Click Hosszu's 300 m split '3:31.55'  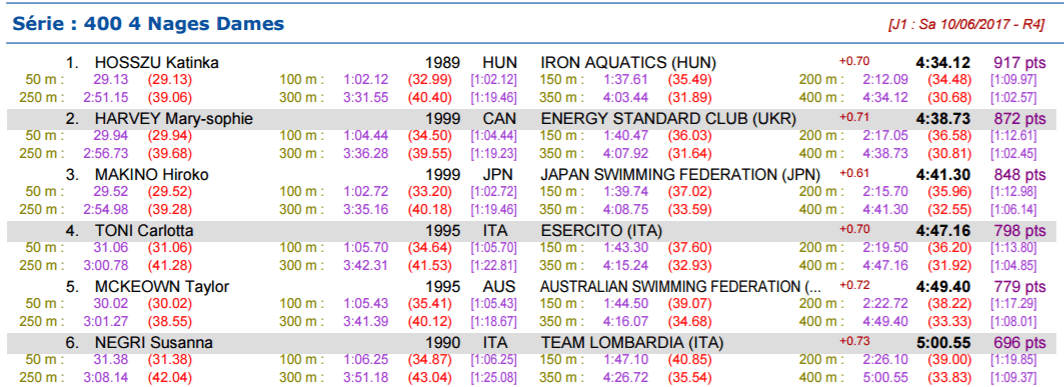(366, 97)
